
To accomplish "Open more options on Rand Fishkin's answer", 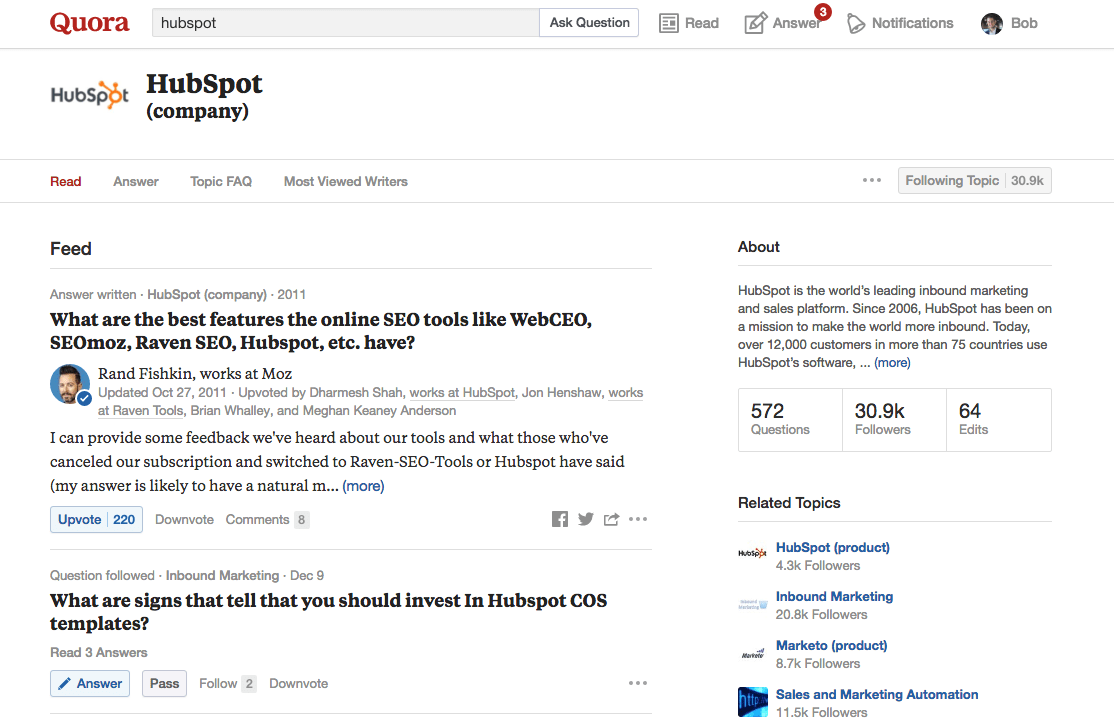I will (638, 519).
